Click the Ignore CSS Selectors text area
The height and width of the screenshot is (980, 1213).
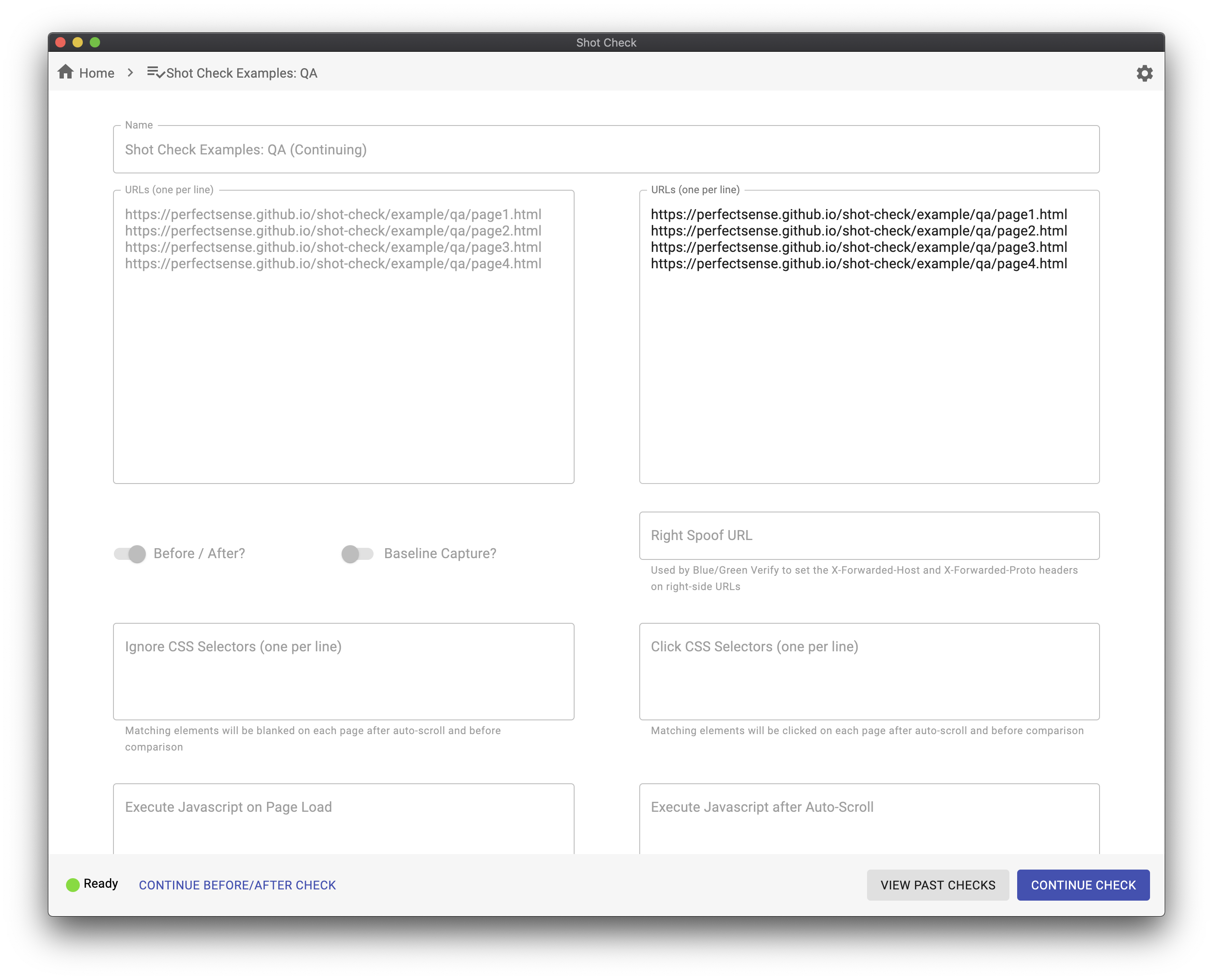pos(343,672)
